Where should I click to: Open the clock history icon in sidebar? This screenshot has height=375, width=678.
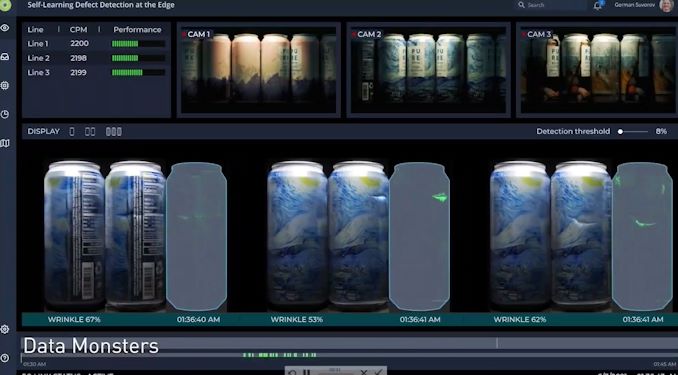[x=5, y=114]
